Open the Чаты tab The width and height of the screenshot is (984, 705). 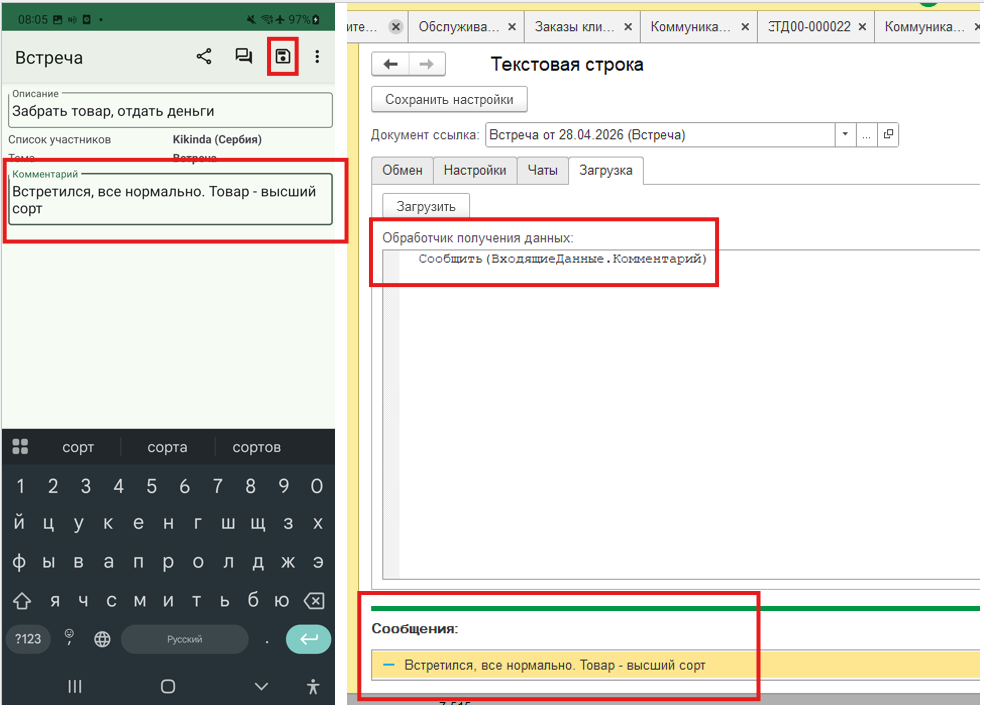click(542, 170)
